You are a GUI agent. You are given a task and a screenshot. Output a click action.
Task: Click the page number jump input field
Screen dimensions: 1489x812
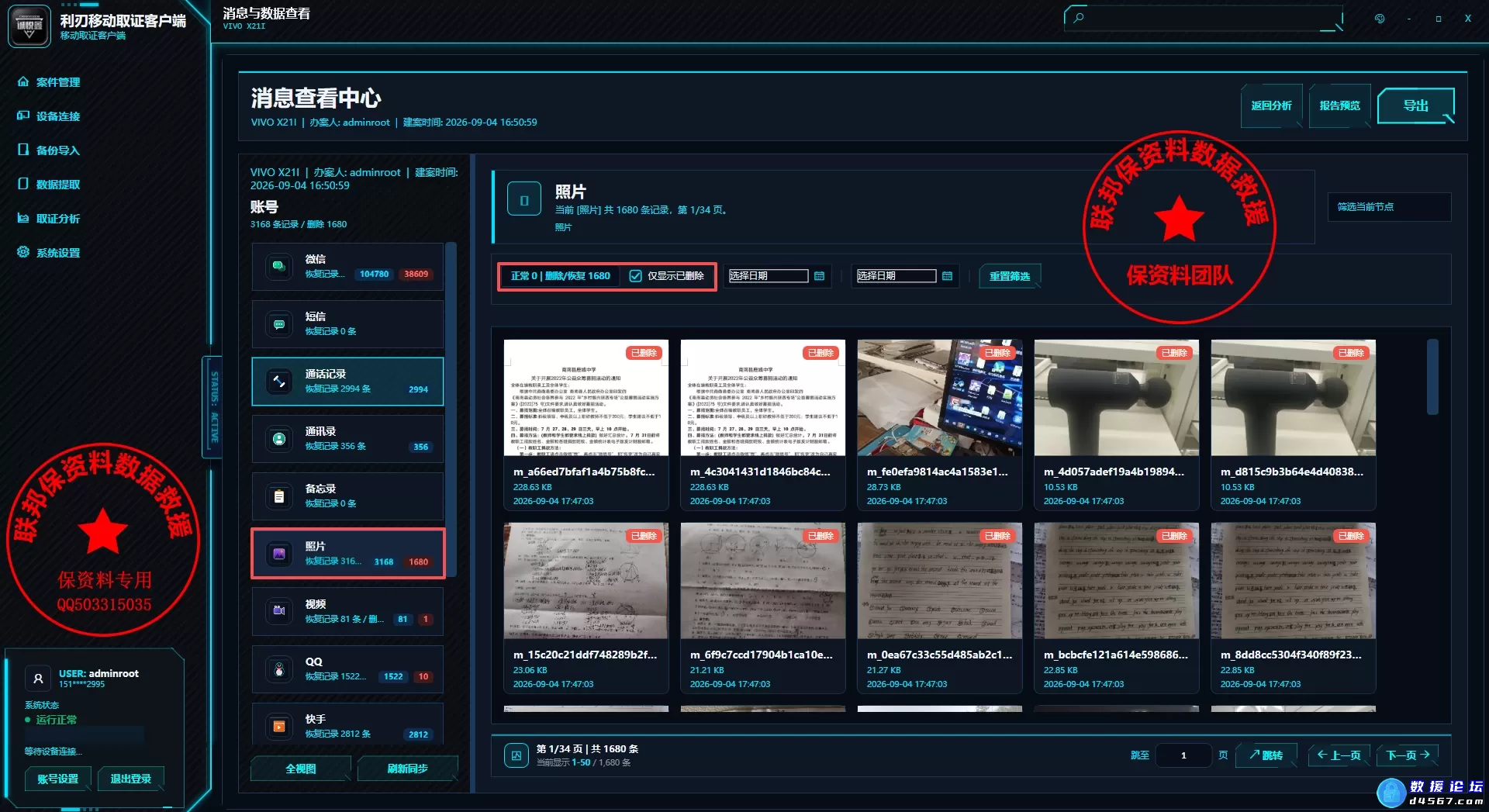[1183, 755]
